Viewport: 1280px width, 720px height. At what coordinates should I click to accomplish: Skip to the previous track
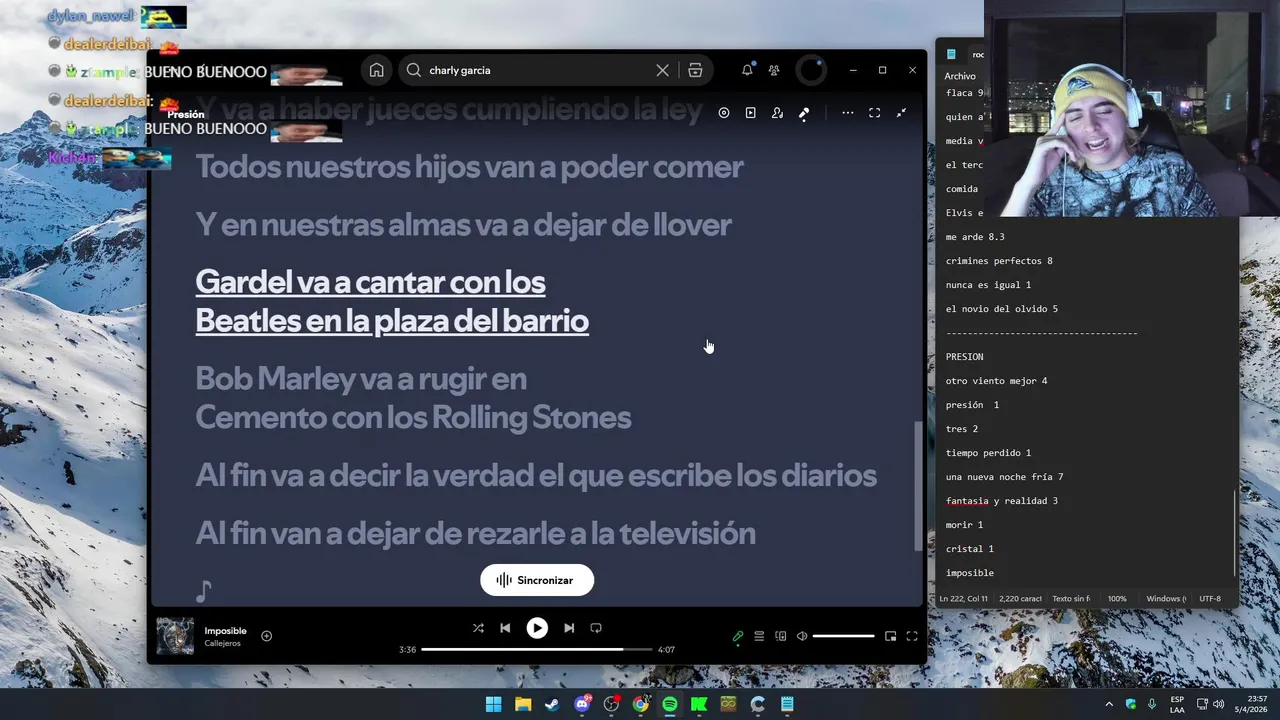coord(505,628)
